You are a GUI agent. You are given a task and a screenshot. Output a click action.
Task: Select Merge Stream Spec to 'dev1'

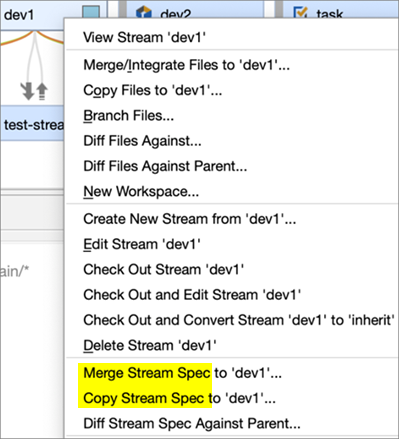coord(183,373)
